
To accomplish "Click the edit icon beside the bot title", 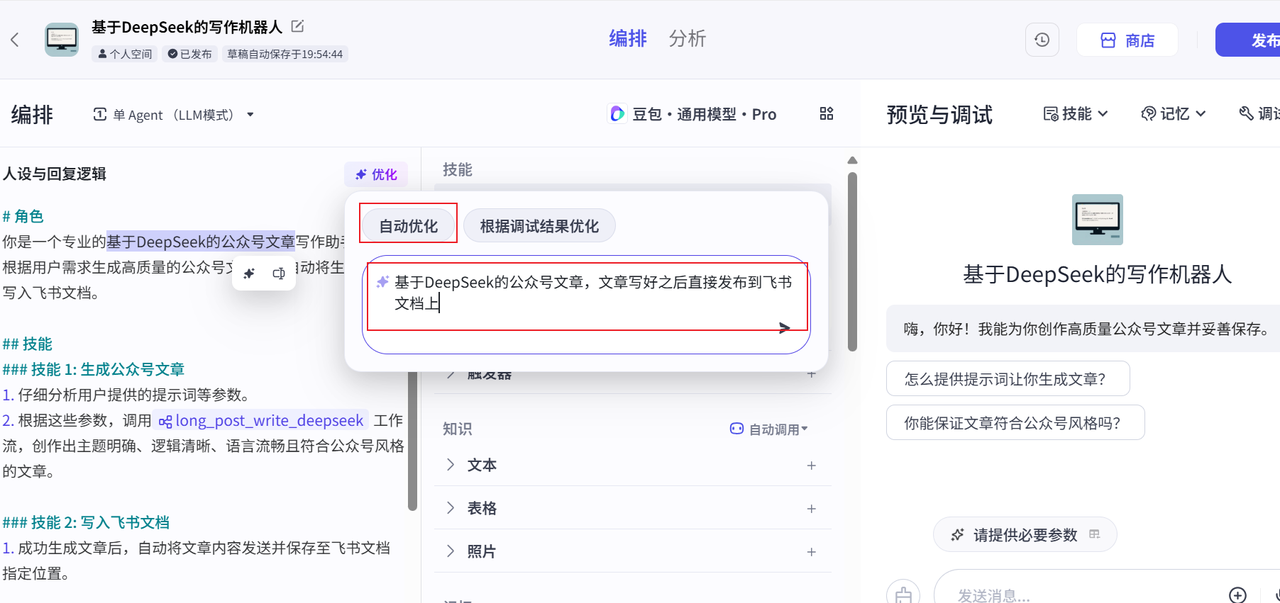I will 297,27.
